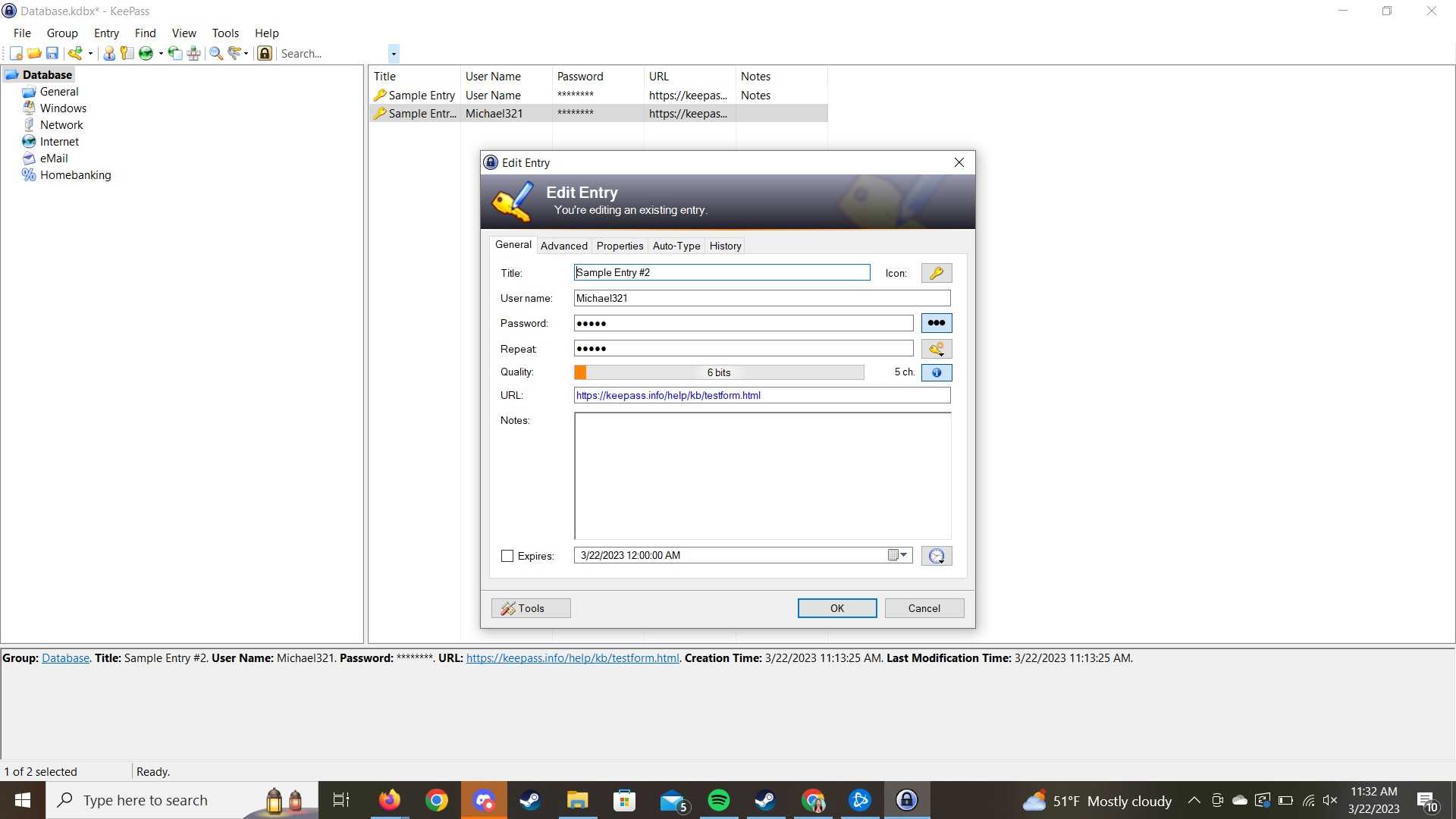
Task: Click the Title input field
Action: pyautogui.click(x=722, y=272)
